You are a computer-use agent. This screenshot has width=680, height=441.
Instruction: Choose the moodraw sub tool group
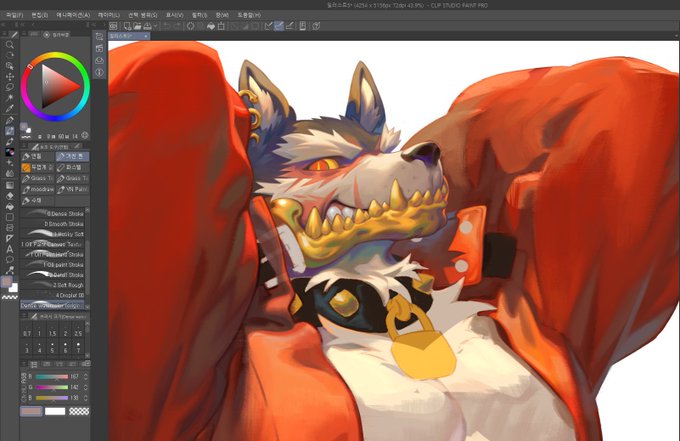click(38, 189)
